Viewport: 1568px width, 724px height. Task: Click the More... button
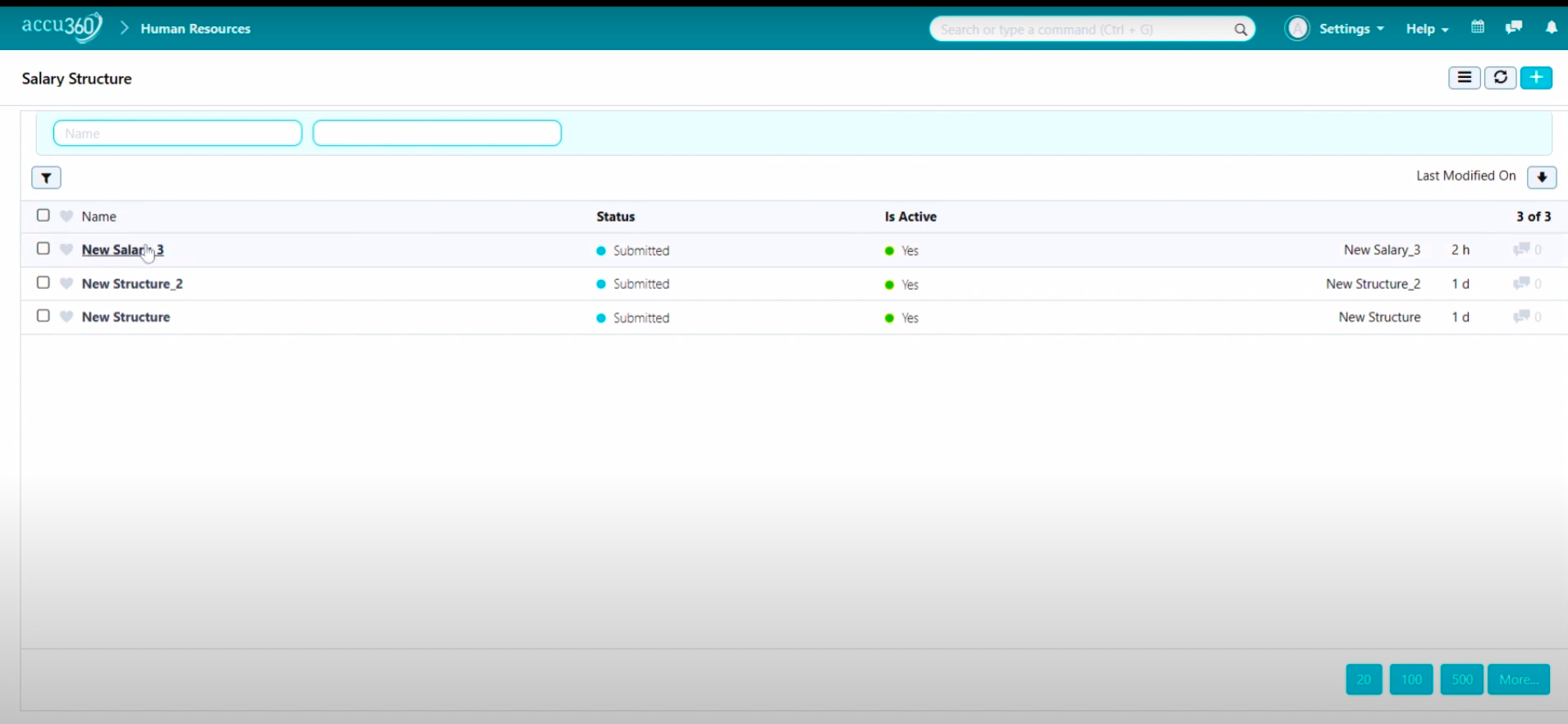pyautogui.click(x=1519, y=680)
